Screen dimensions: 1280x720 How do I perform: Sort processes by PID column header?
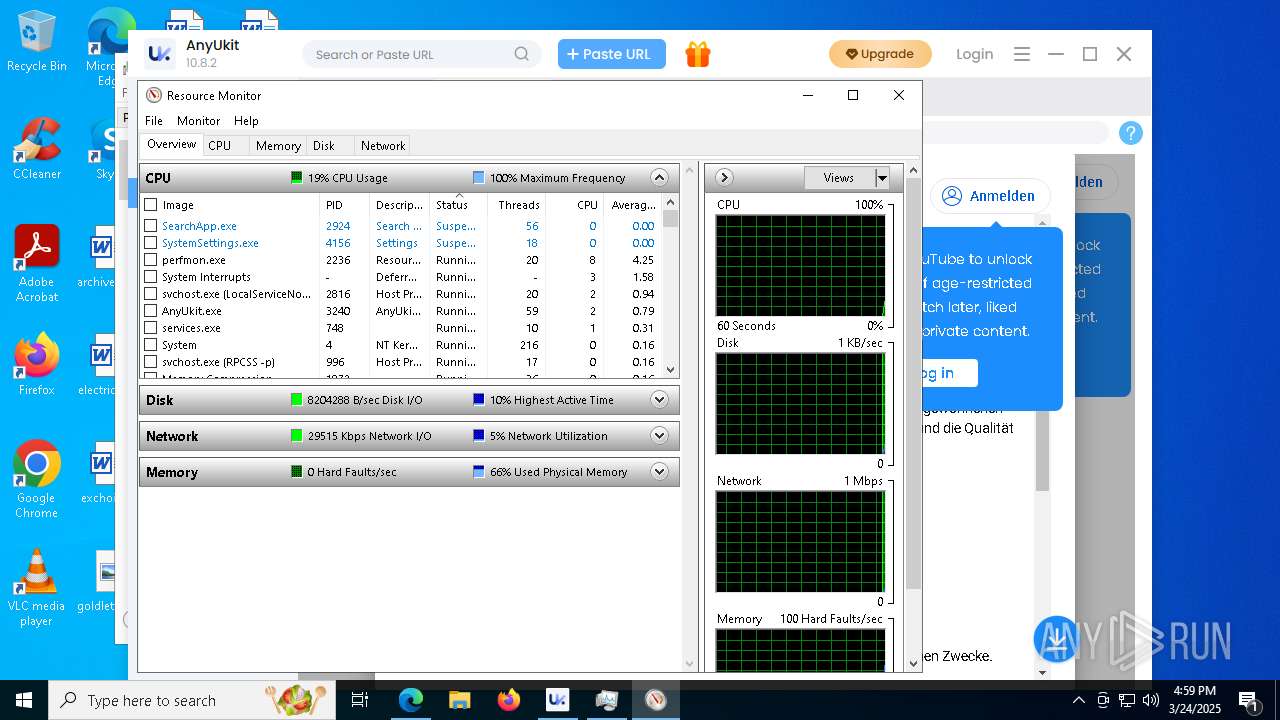click(x=345, y=204)
